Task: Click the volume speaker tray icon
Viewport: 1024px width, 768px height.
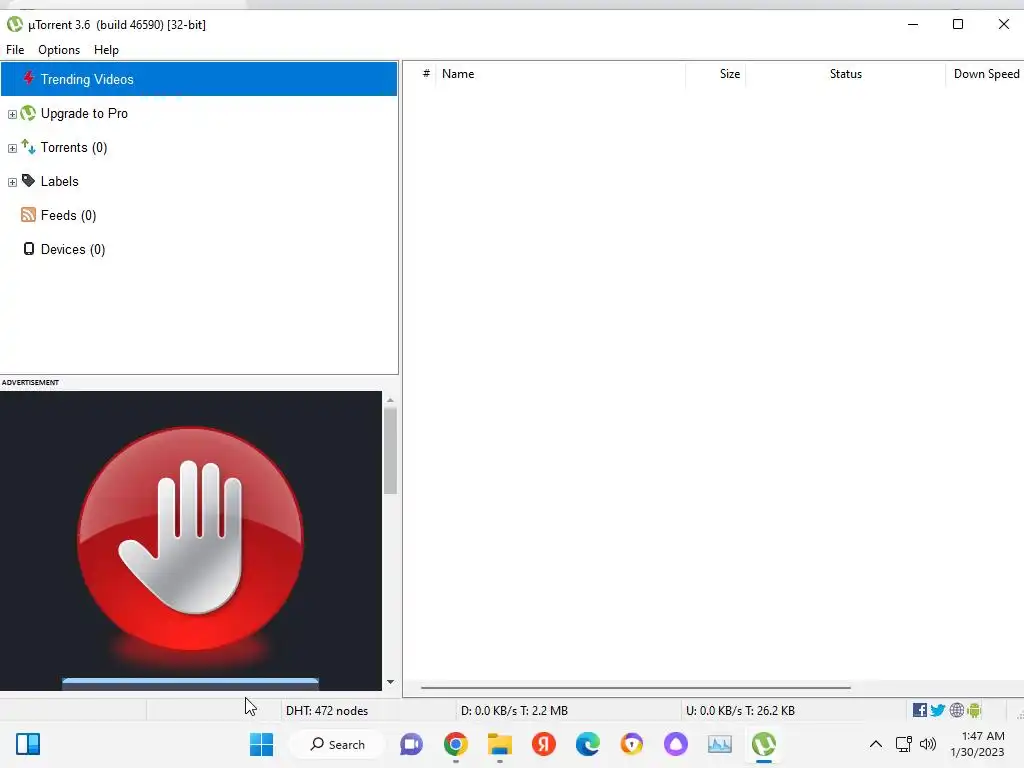Action: coord(928,744)
